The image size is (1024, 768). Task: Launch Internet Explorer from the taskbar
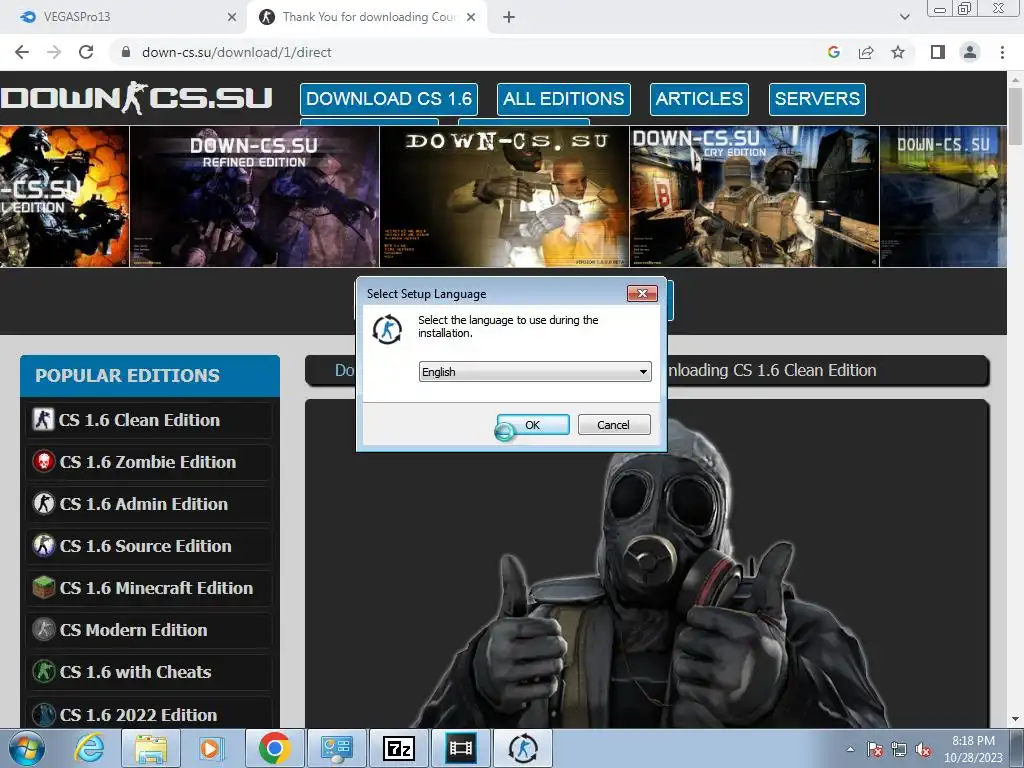click(x=89, y=748)
